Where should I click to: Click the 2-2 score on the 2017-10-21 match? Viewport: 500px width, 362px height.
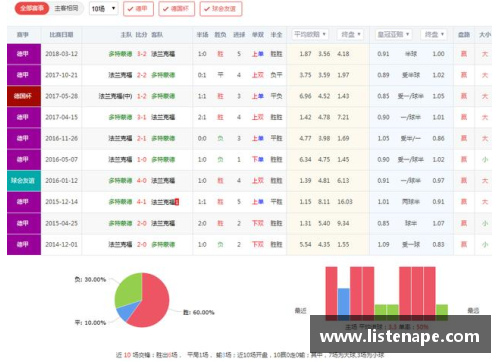[142, 75]
